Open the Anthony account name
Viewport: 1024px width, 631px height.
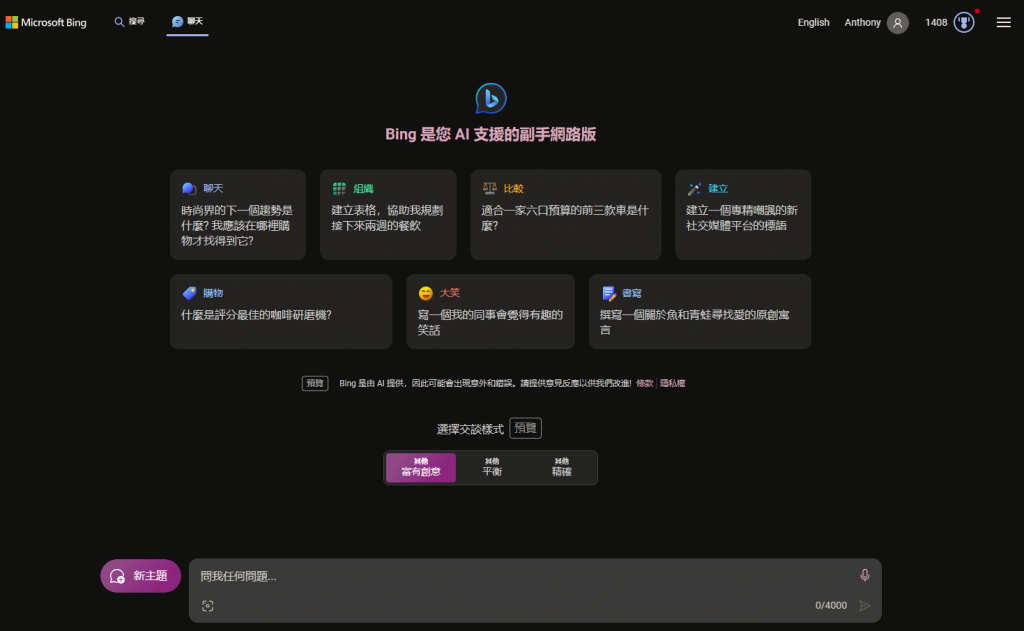[862, 22]
